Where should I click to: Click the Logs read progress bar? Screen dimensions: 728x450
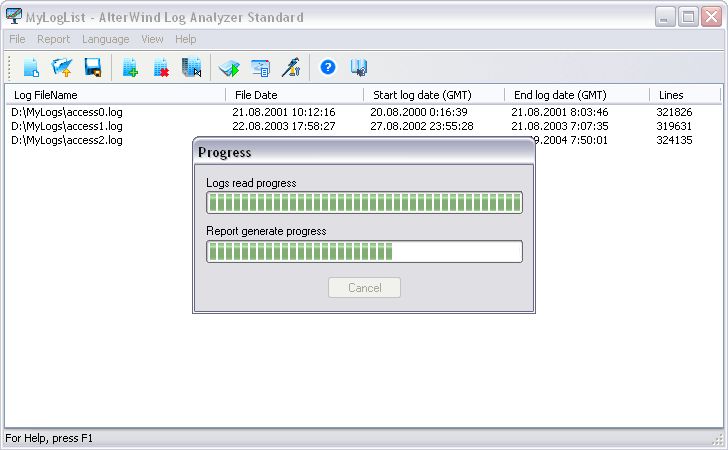364,202
